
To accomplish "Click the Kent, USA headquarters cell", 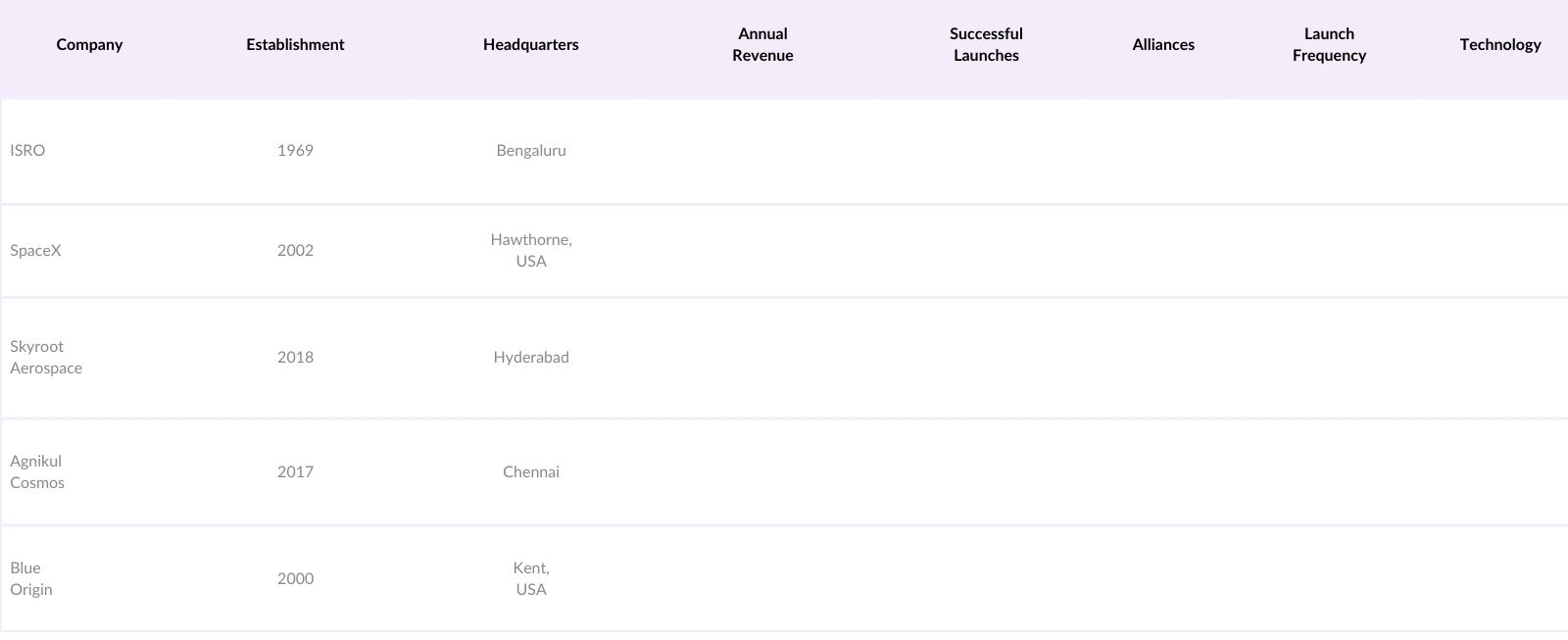I will [x=530, y=578].
